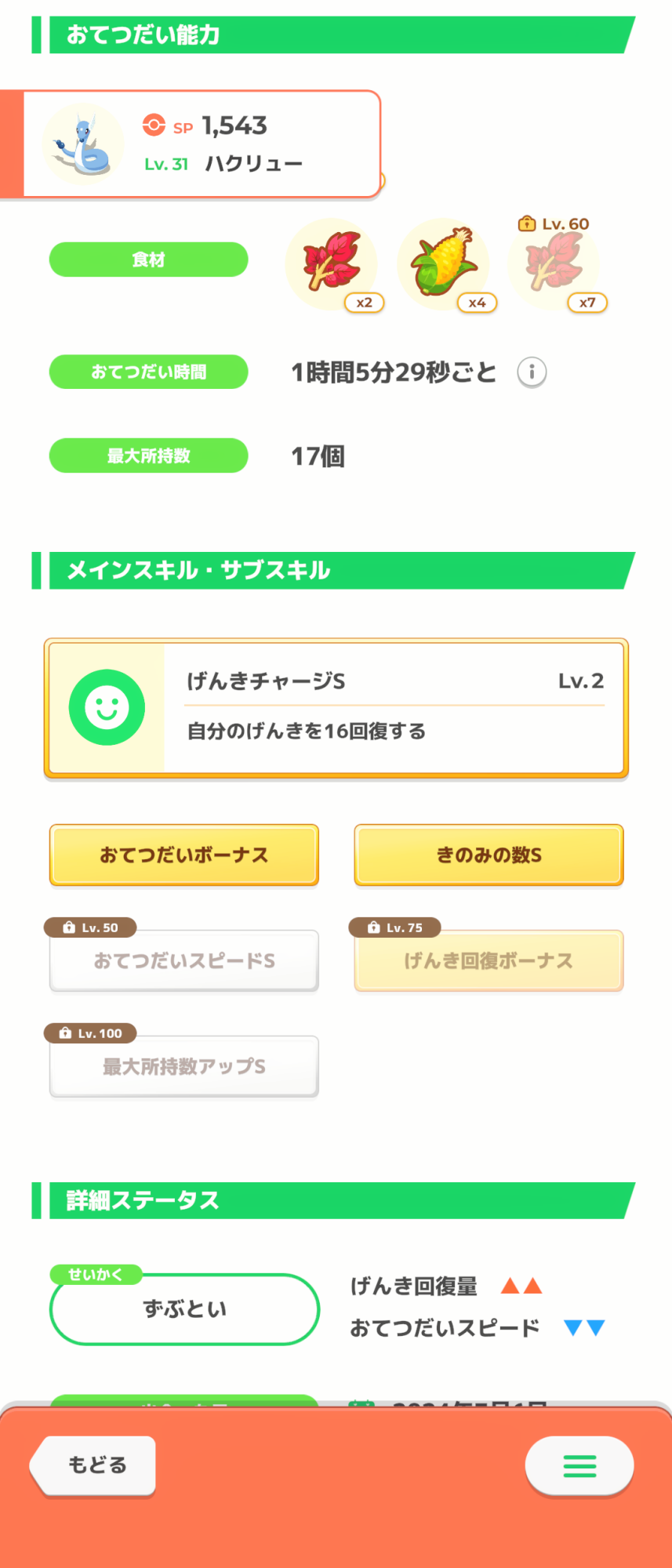Tap the SP Poké Ball icon

point(154,125)
